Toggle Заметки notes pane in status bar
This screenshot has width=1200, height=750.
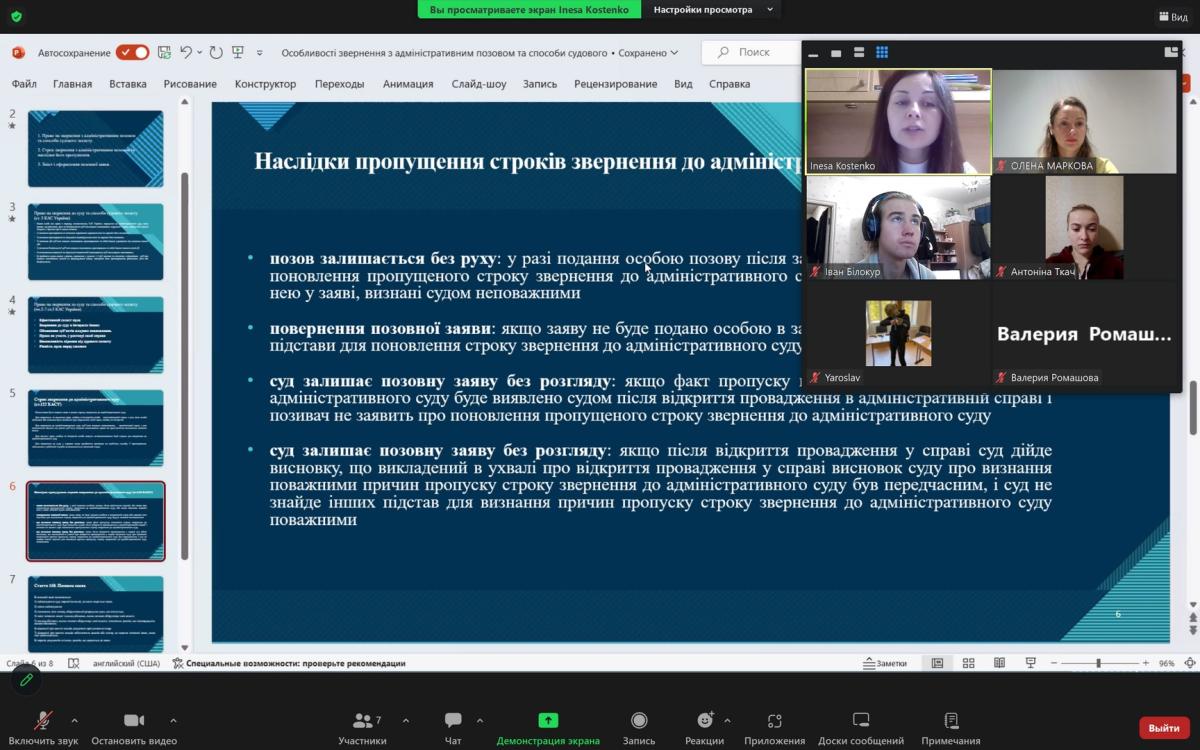point(886,663)
